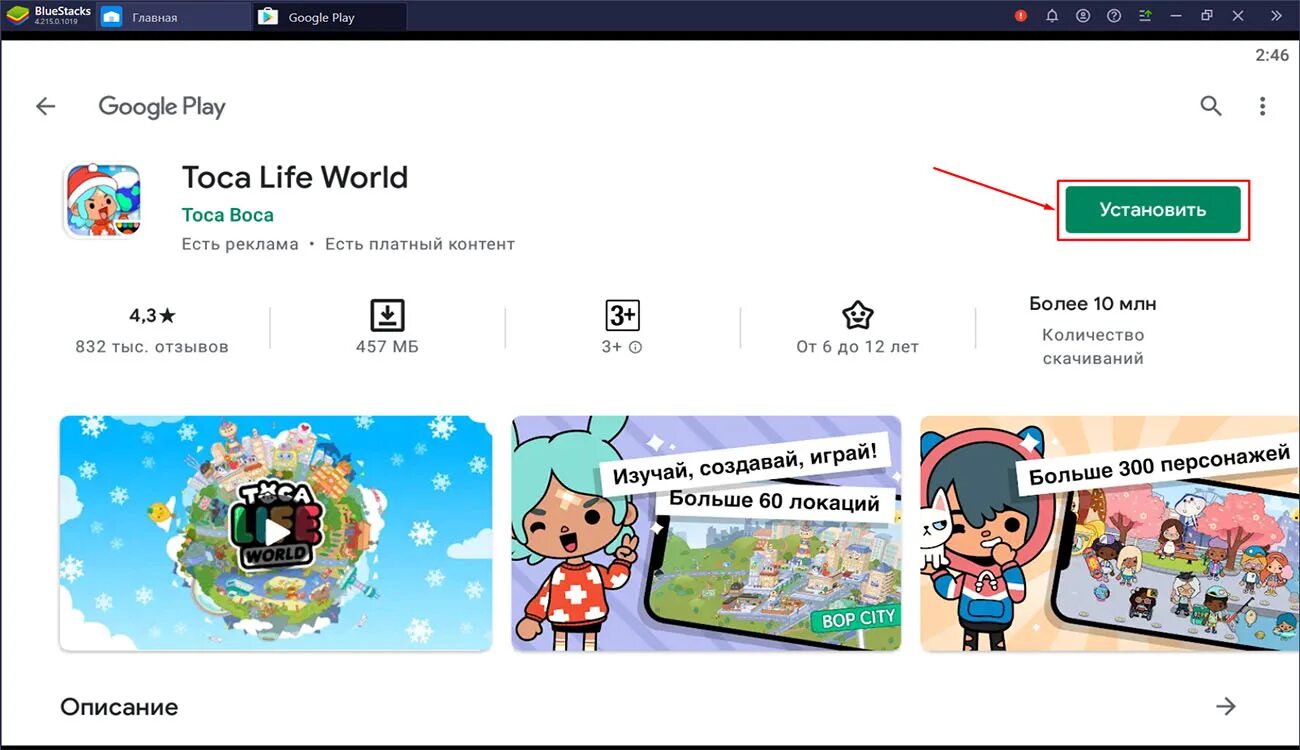Click the 3+ content rating icon
The height and width of the screenshot is (750, 1300).
coord(622,316)
